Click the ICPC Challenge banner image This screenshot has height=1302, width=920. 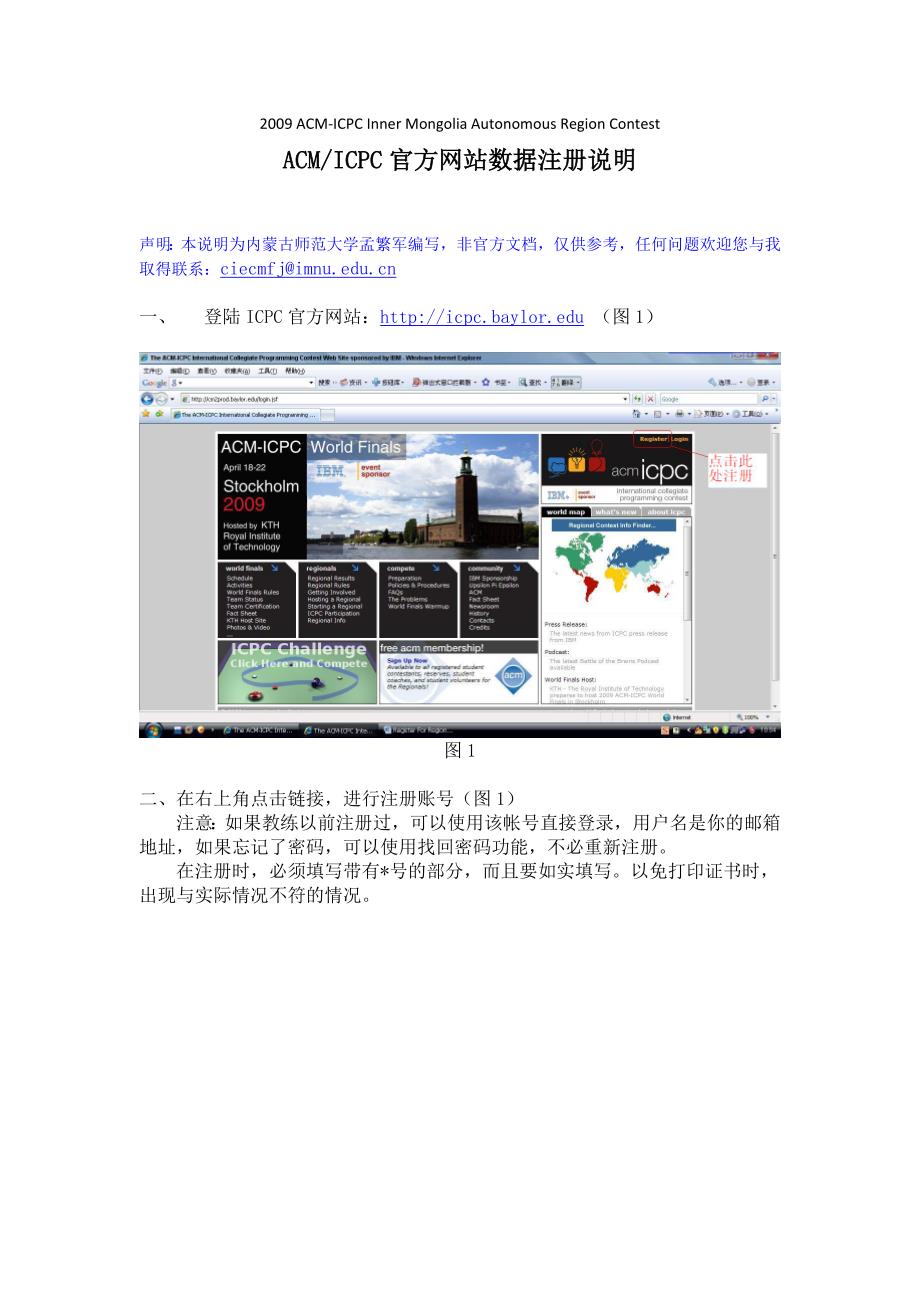coord(297,672)
